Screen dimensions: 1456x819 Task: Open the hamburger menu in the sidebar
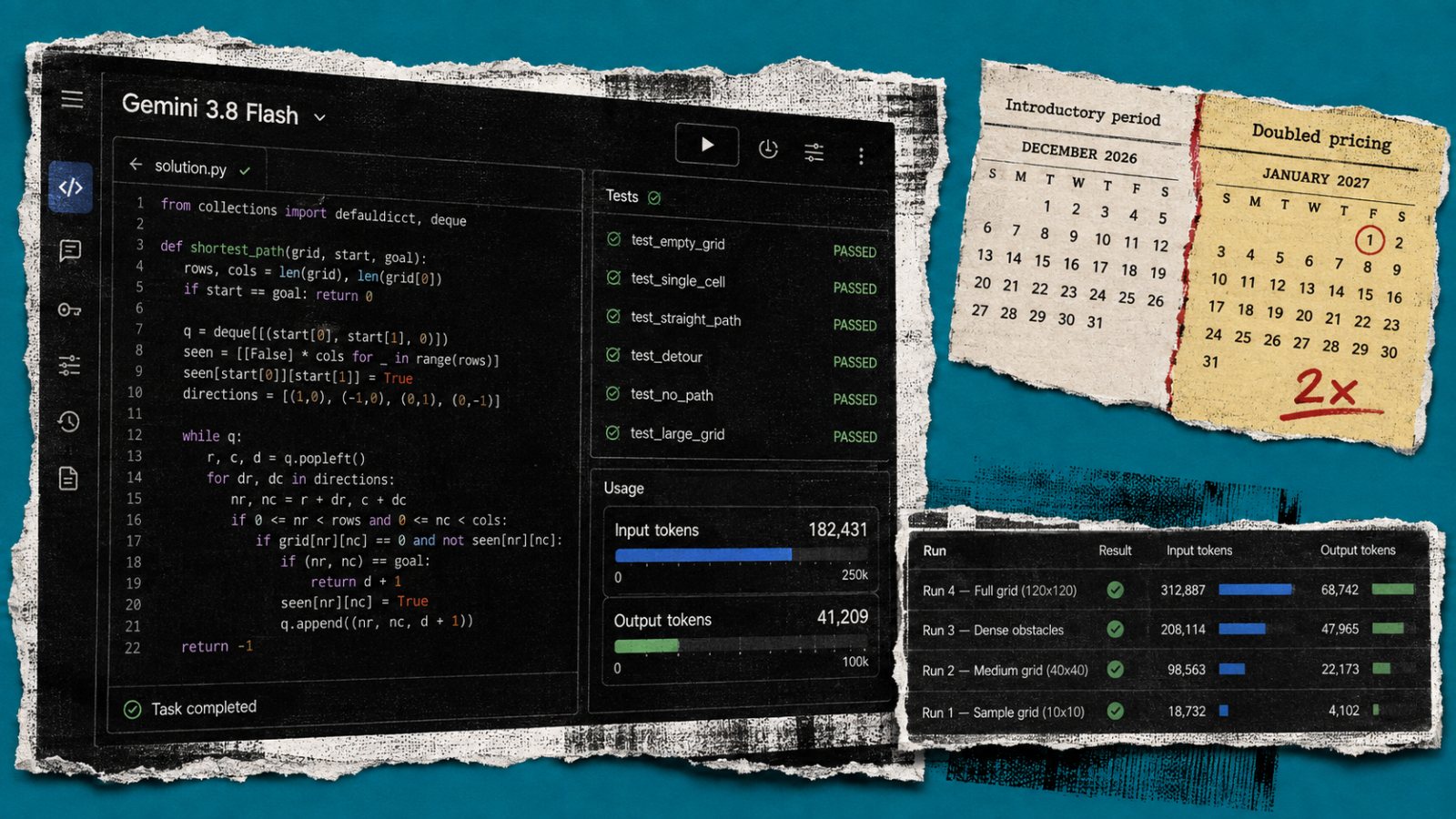[72, 99]
